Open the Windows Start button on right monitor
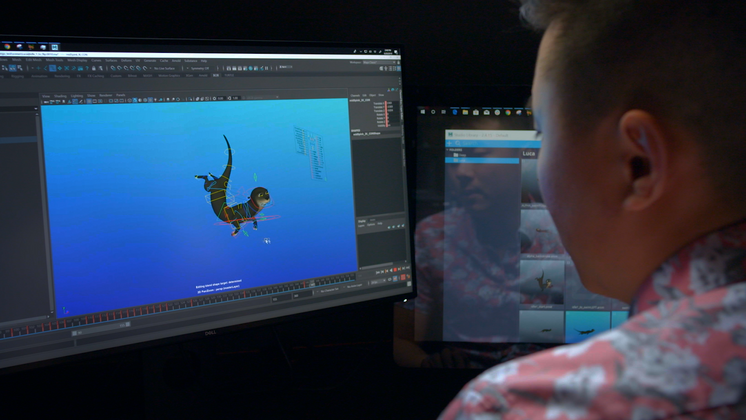746x420 pixels. click(x=422, y=112)
